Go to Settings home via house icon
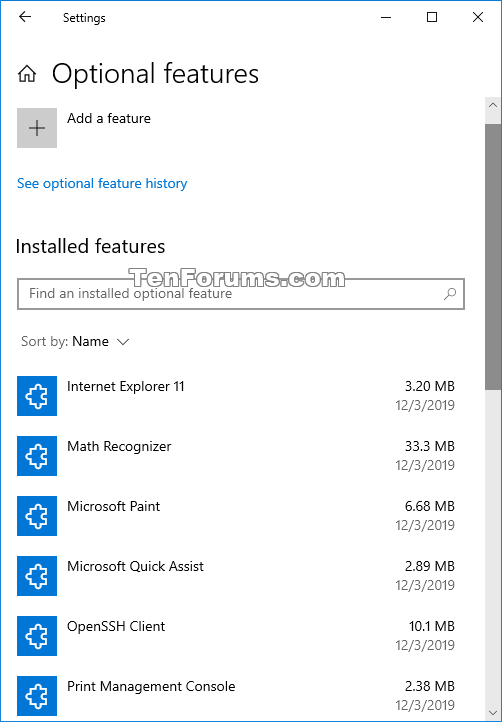The width and height of the screenshot is (502, 722). (27, 73)
